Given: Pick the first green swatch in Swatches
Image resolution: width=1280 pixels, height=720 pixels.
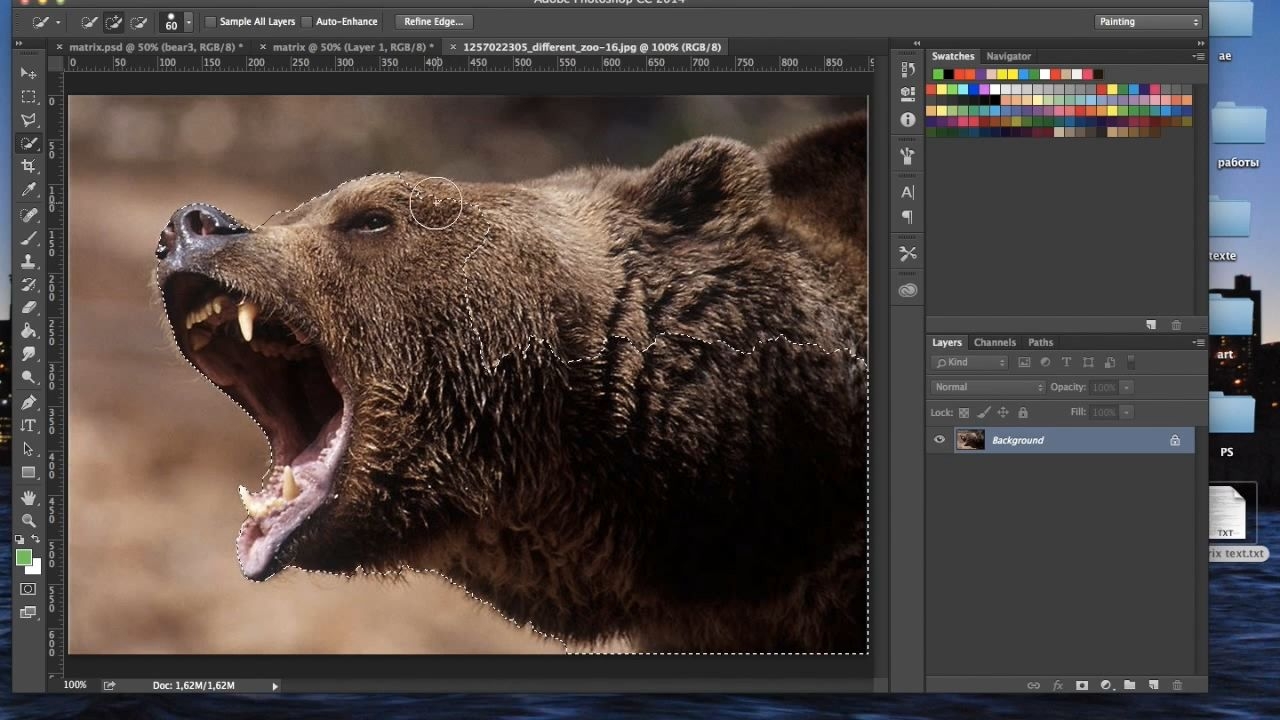Looking at the screenshot, I should tap(938, 74).
